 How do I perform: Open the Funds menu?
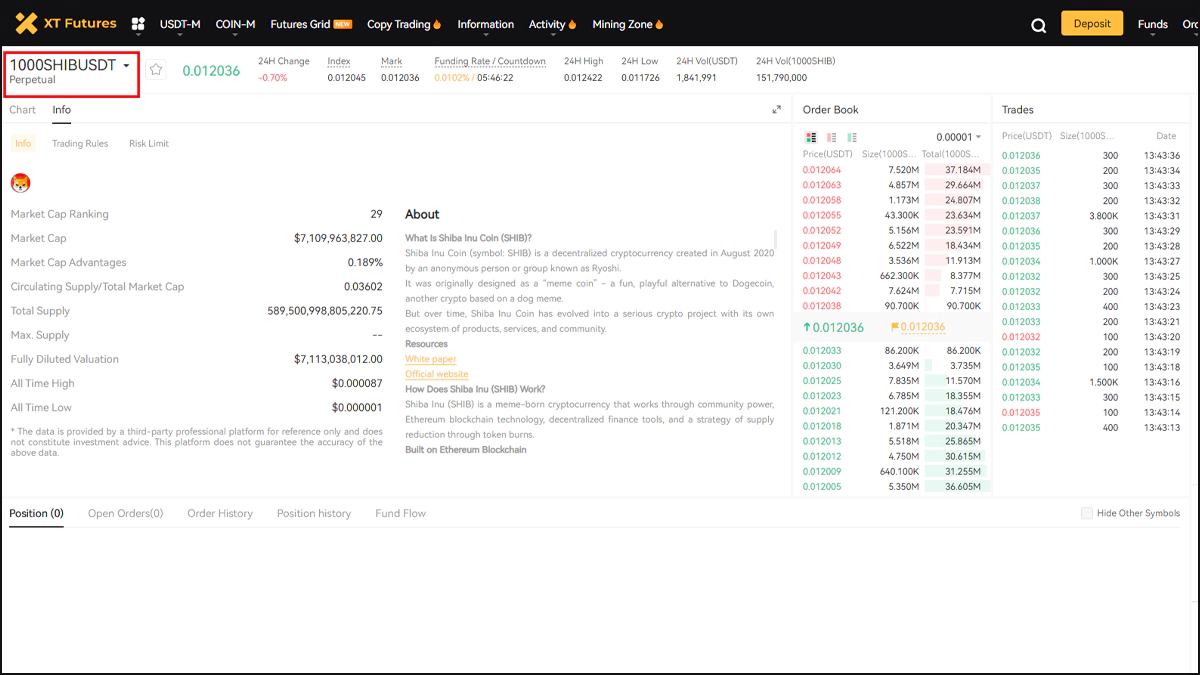pos(1153,24)
